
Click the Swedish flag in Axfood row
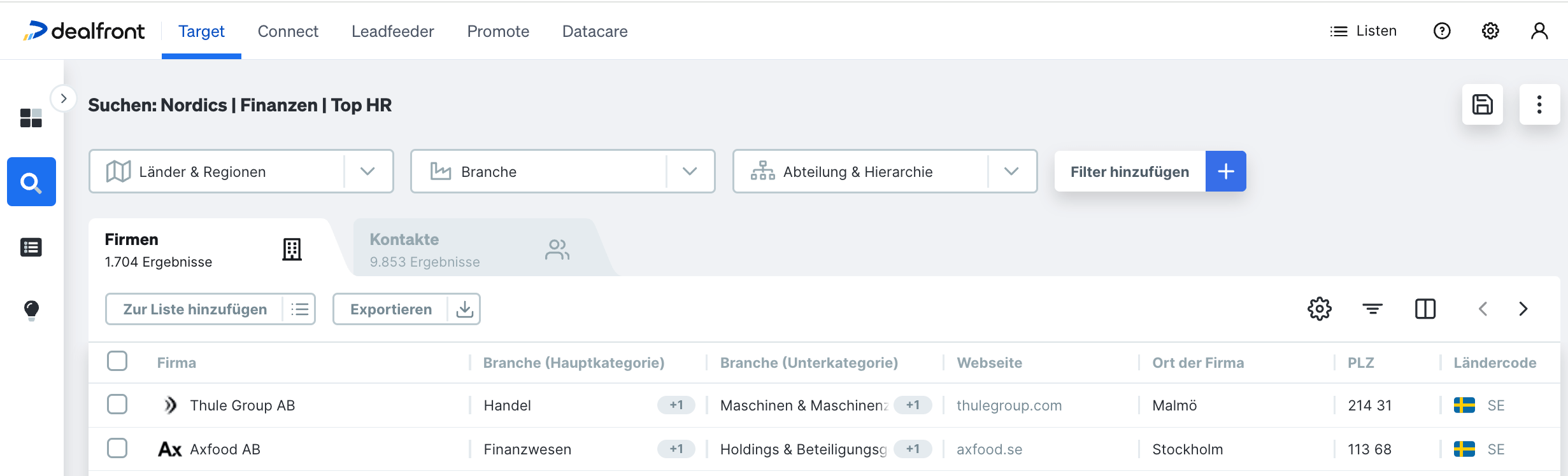pos(1464,449)
